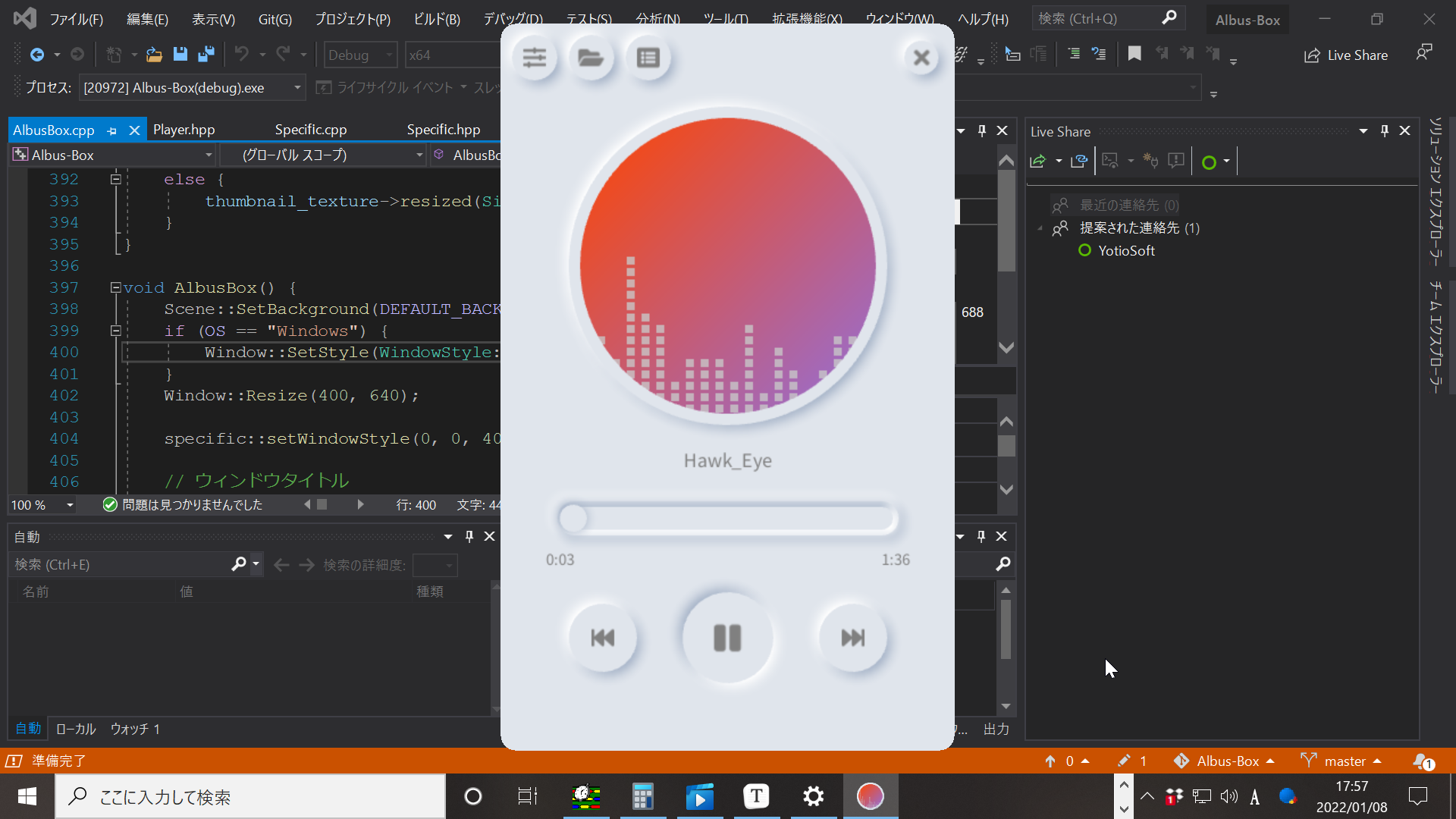
Task: Switch to the Specific.cpp tab
Action: (311, 130)
